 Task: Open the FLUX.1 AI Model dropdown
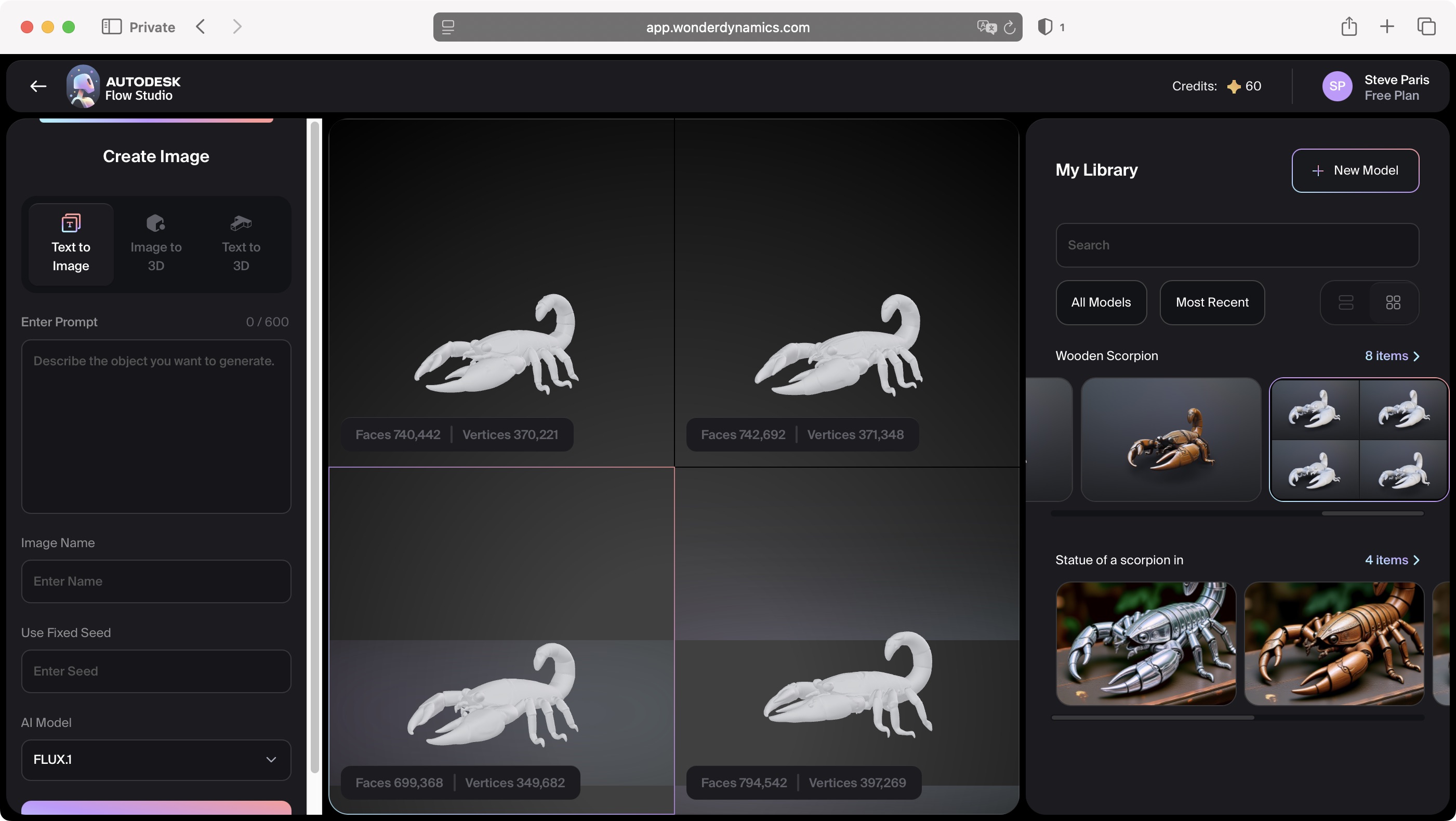coord(155,759)
